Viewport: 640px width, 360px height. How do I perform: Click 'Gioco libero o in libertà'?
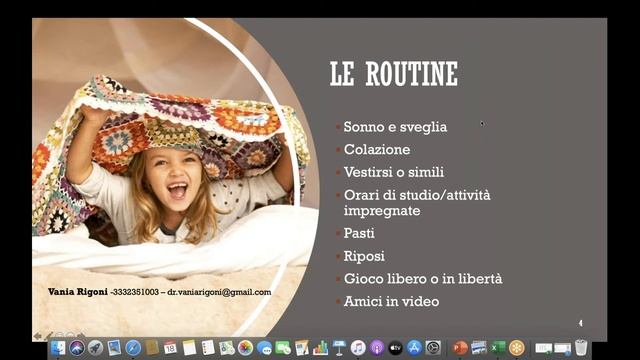[x=423, y=279]
